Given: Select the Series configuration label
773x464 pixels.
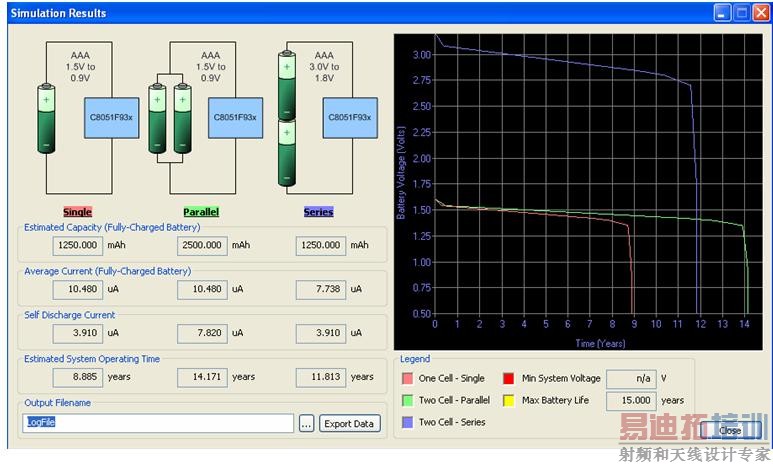Looking at the screenshot, I should point(318,212).
